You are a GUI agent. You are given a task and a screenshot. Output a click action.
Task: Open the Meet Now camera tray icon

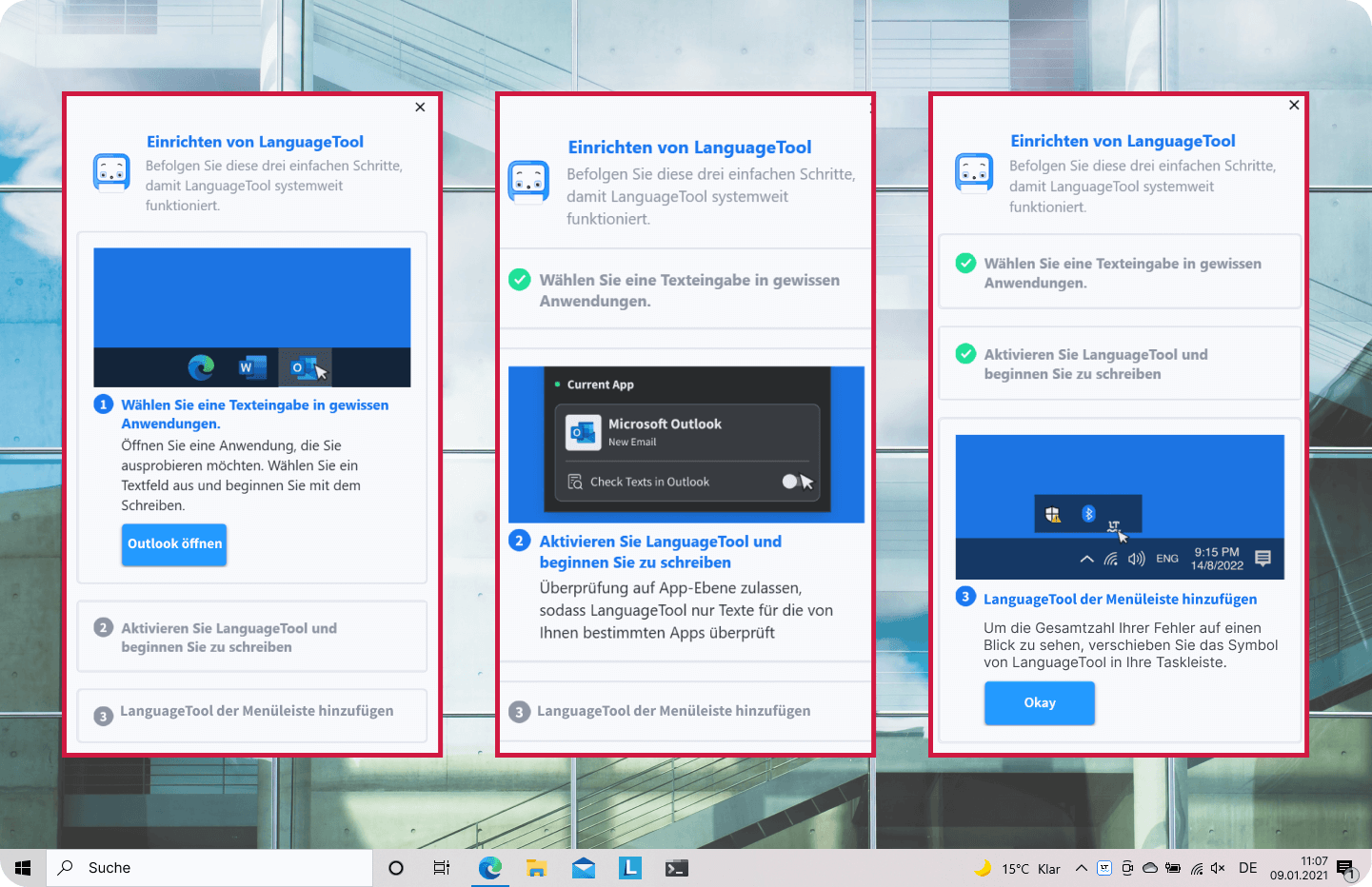(1127, 868)
